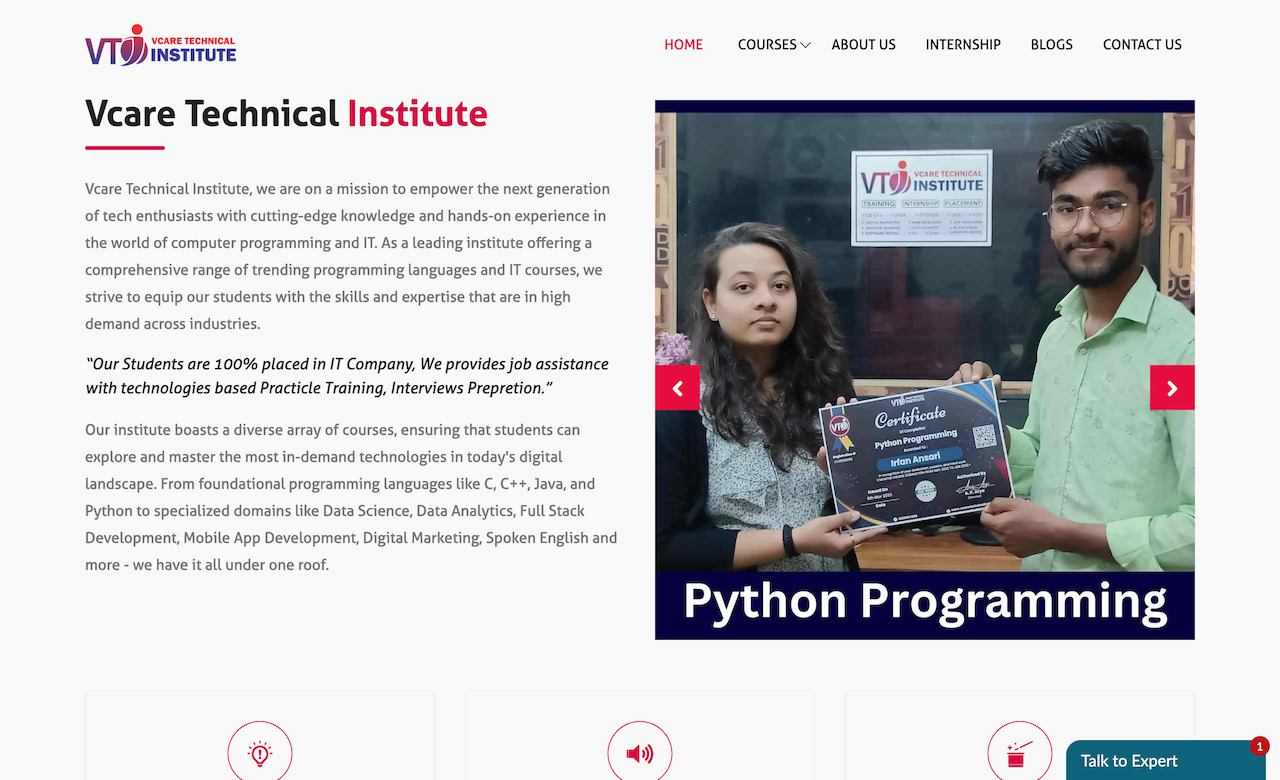The height and width of the screenshot is (780, 1280).
Task: Navigate to BLOGS
Action: [x=1052, y=45]
